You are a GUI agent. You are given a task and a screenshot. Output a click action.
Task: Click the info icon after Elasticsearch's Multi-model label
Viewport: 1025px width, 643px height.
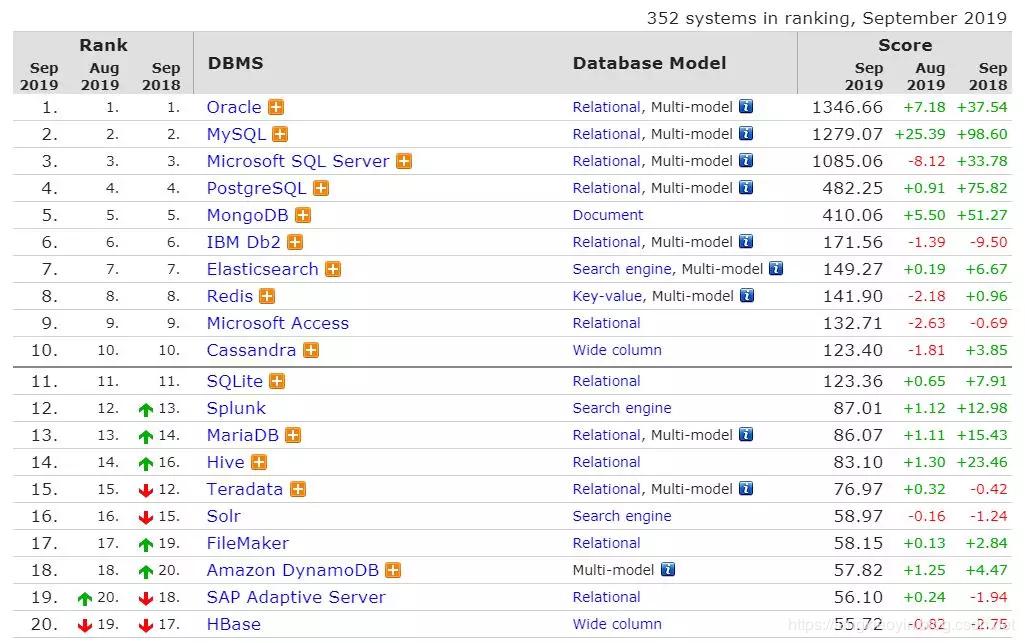[776, 269]
